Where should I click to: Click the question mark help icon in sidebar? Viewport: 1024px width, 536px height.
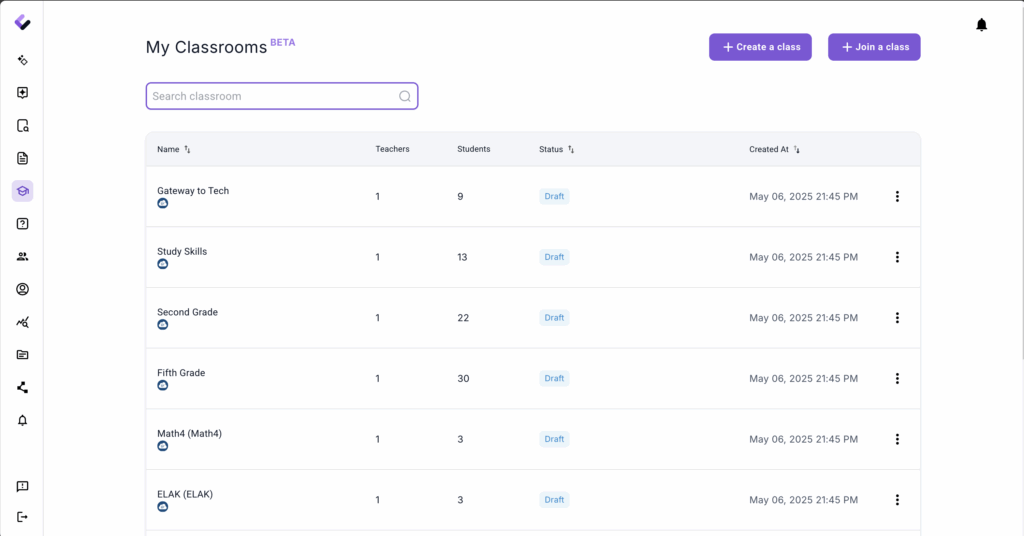click(22, 224)
